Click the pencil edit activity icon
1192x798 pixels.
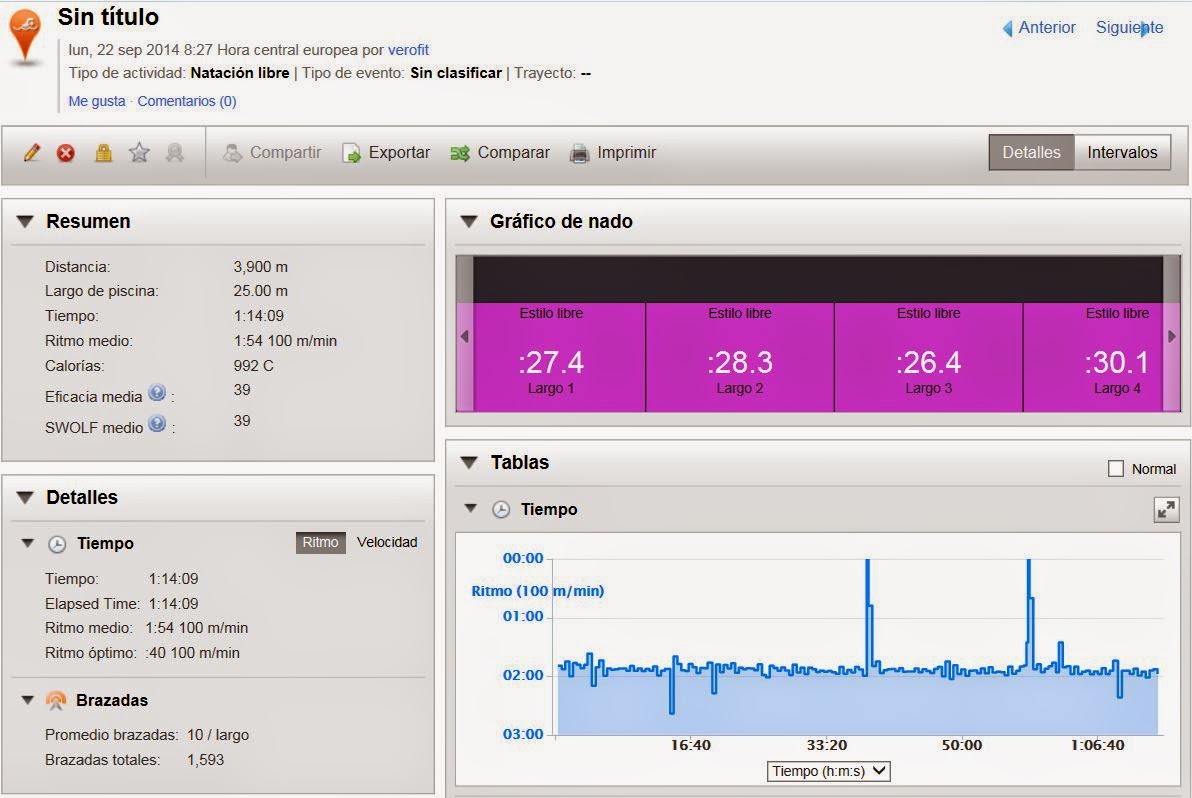32,153
